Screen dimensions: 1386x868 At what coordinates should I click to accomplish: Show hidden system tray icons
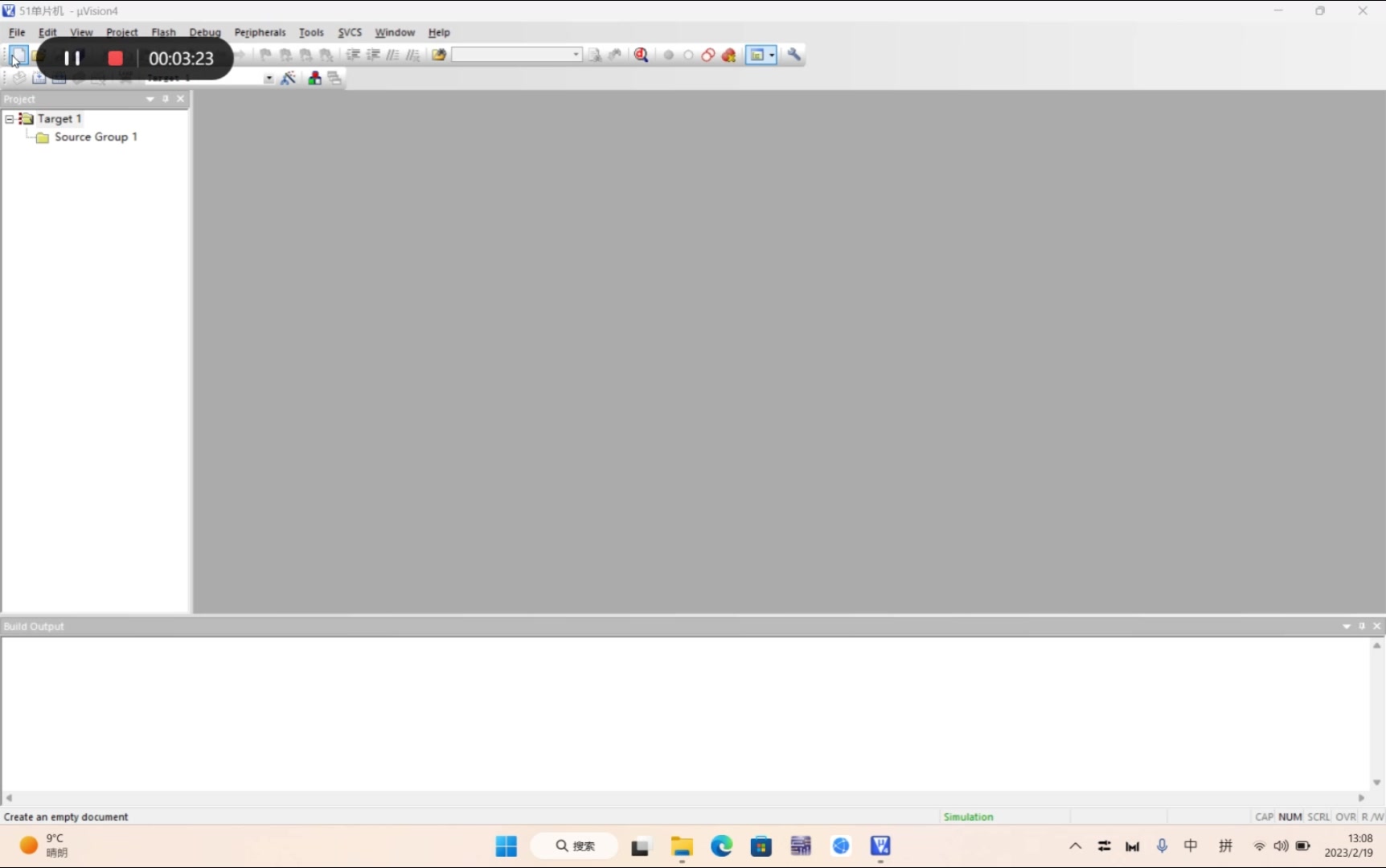click(1075, 845)
